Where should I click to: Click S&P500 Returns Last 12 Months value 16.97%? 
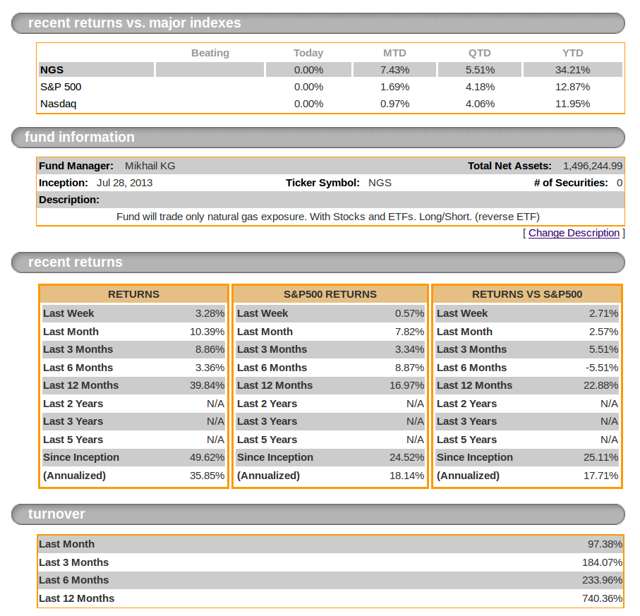pos(407,385)
